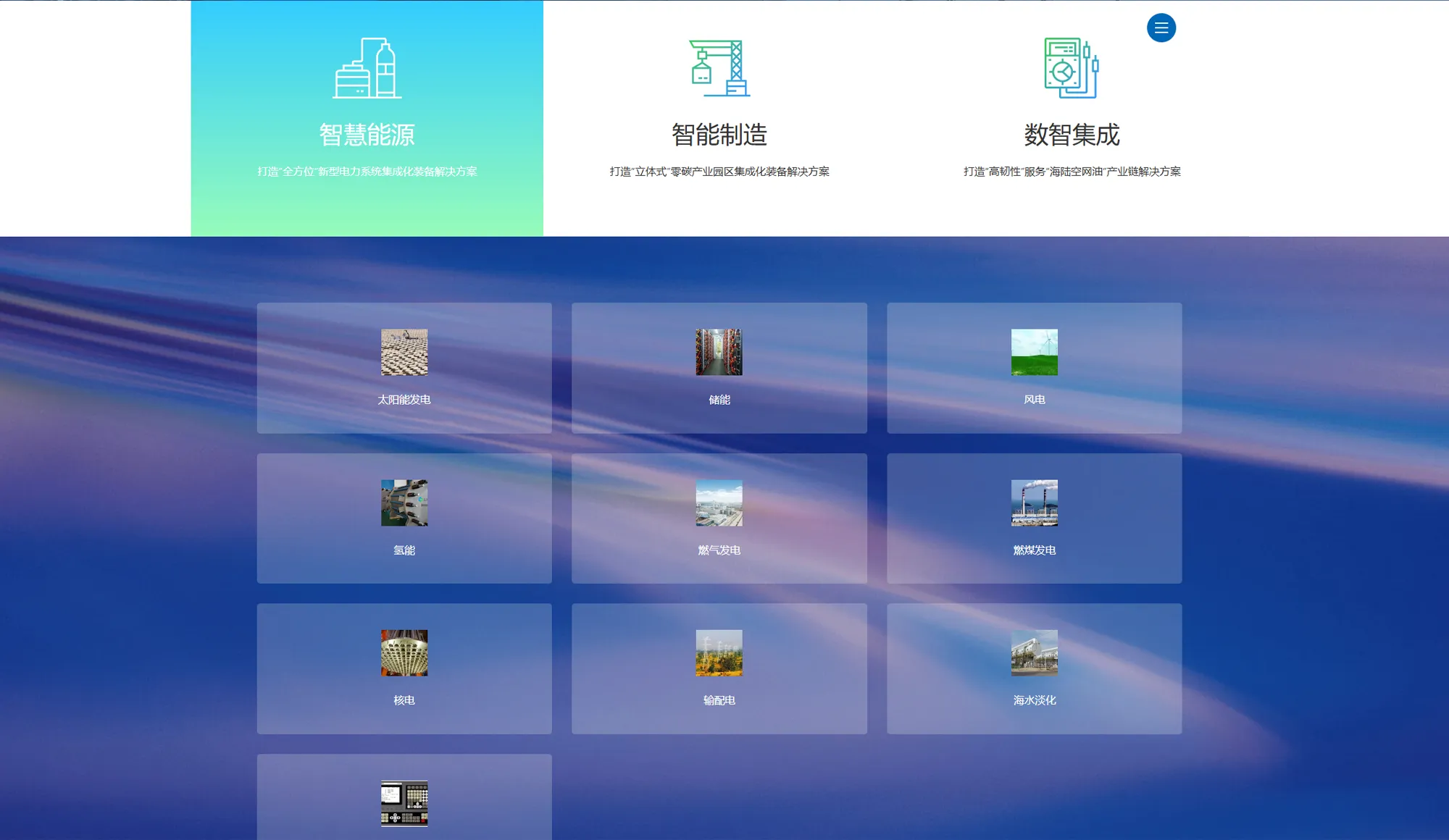Image resolution: width=1449 pixels, height=840 pixels.
Task: Click the 风电 wind turbine thumbnail
Action: click(x=1034, y=353)
